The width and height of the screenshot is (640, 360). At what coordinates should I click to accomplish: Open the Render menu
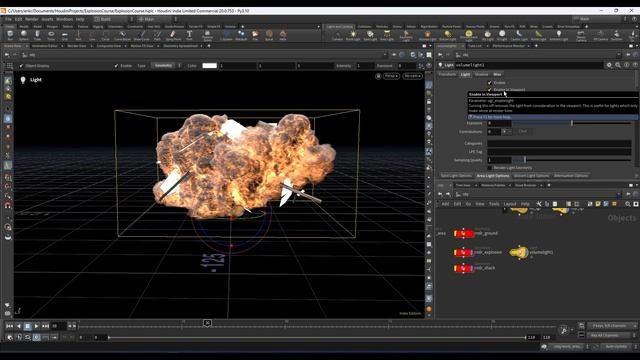(32, 19)
